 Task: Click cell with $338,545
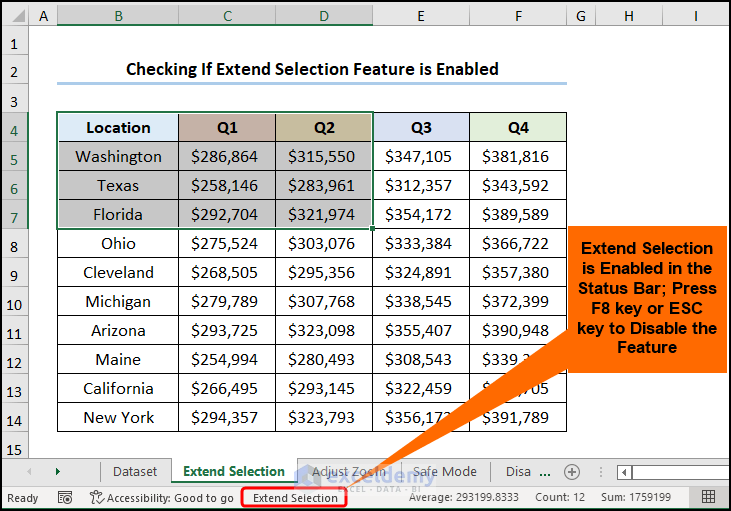click(x=421, y=302)
